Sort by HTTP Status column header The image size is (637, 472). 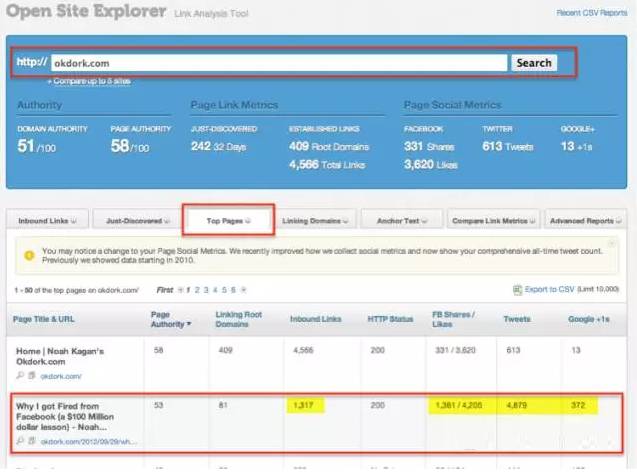(x=390, y=319)
